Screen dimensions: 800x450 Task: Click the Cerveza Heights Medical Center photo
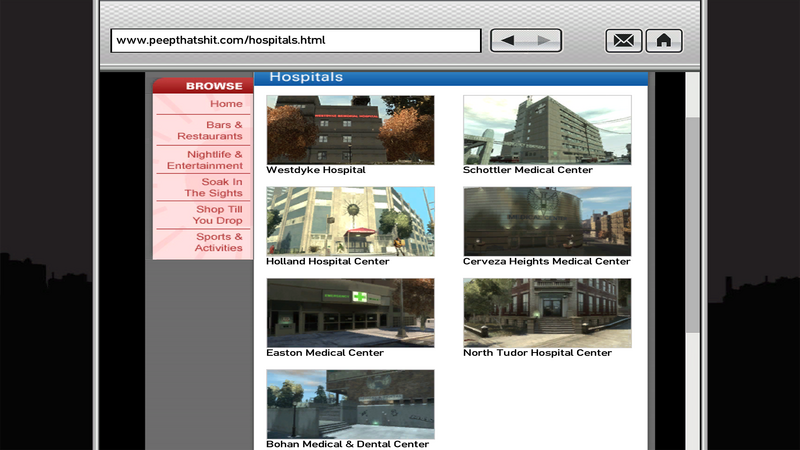pos(547,221)
